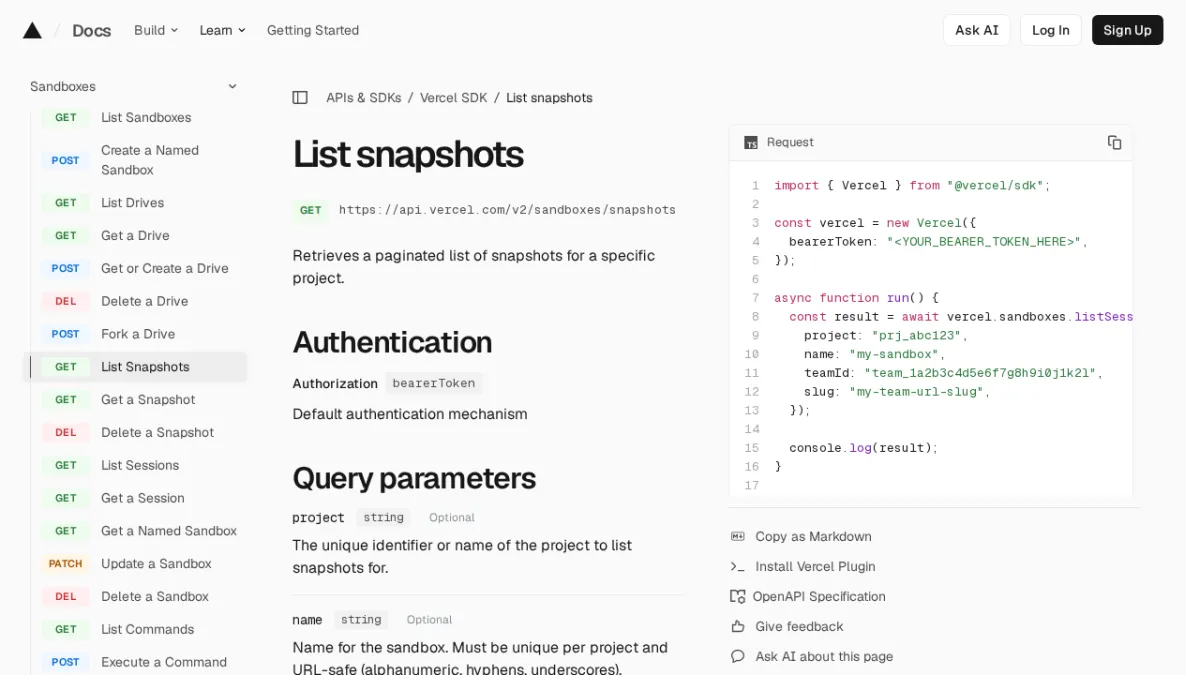Click "prj_abc123" in the code sample
1200x675 pixels.
point(916,336)
